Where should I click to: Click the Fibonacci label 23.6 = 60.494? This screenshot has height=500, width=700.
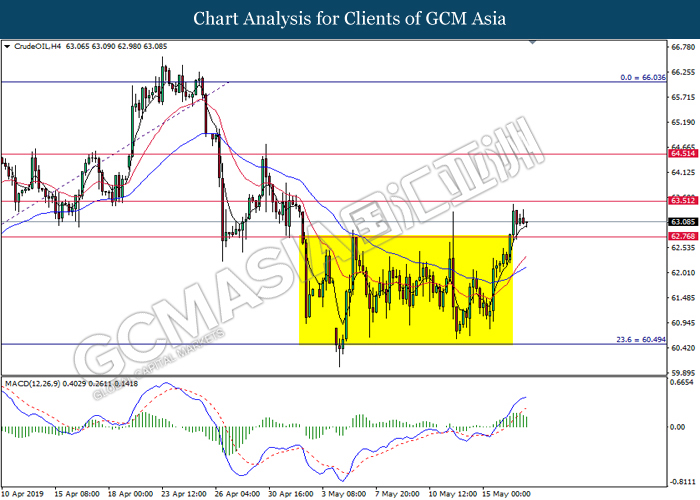[641, 340]
